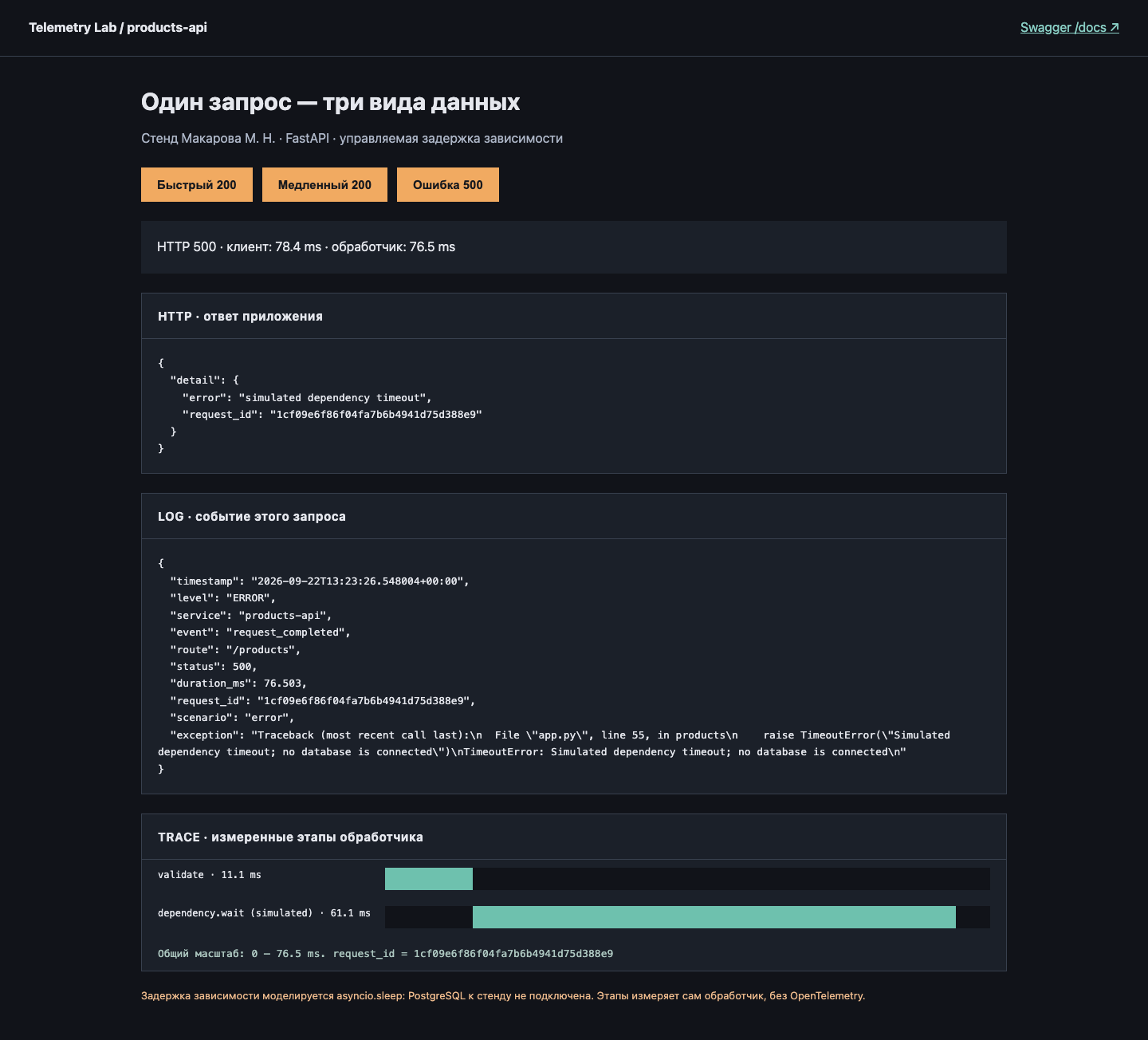Click request_id line in the LOG panel
The height and width of the screenshot is (1040, 1148).
(323, 701)
